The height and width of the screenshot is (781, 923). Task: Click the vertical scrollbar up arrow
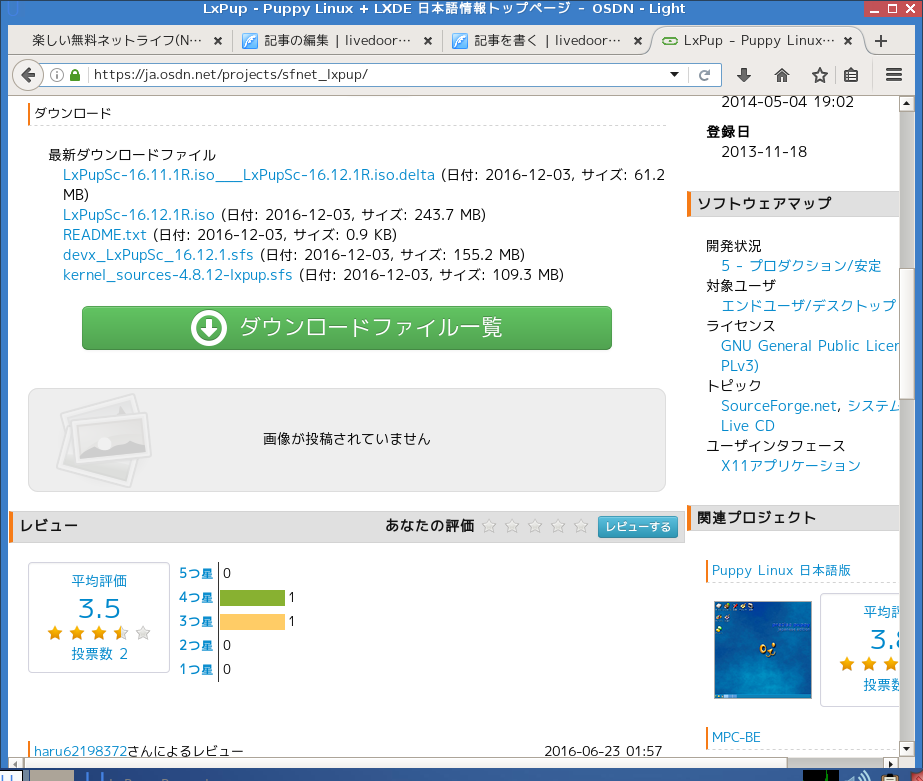[907, 104]
